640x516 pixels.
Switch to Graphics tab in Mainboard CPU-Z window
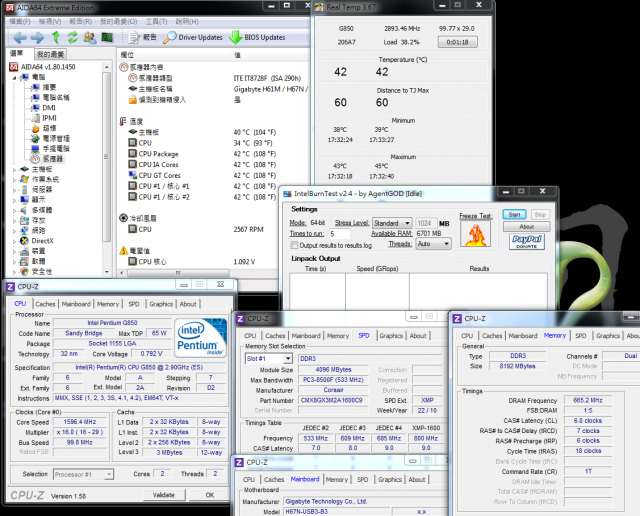coord(390,480)
